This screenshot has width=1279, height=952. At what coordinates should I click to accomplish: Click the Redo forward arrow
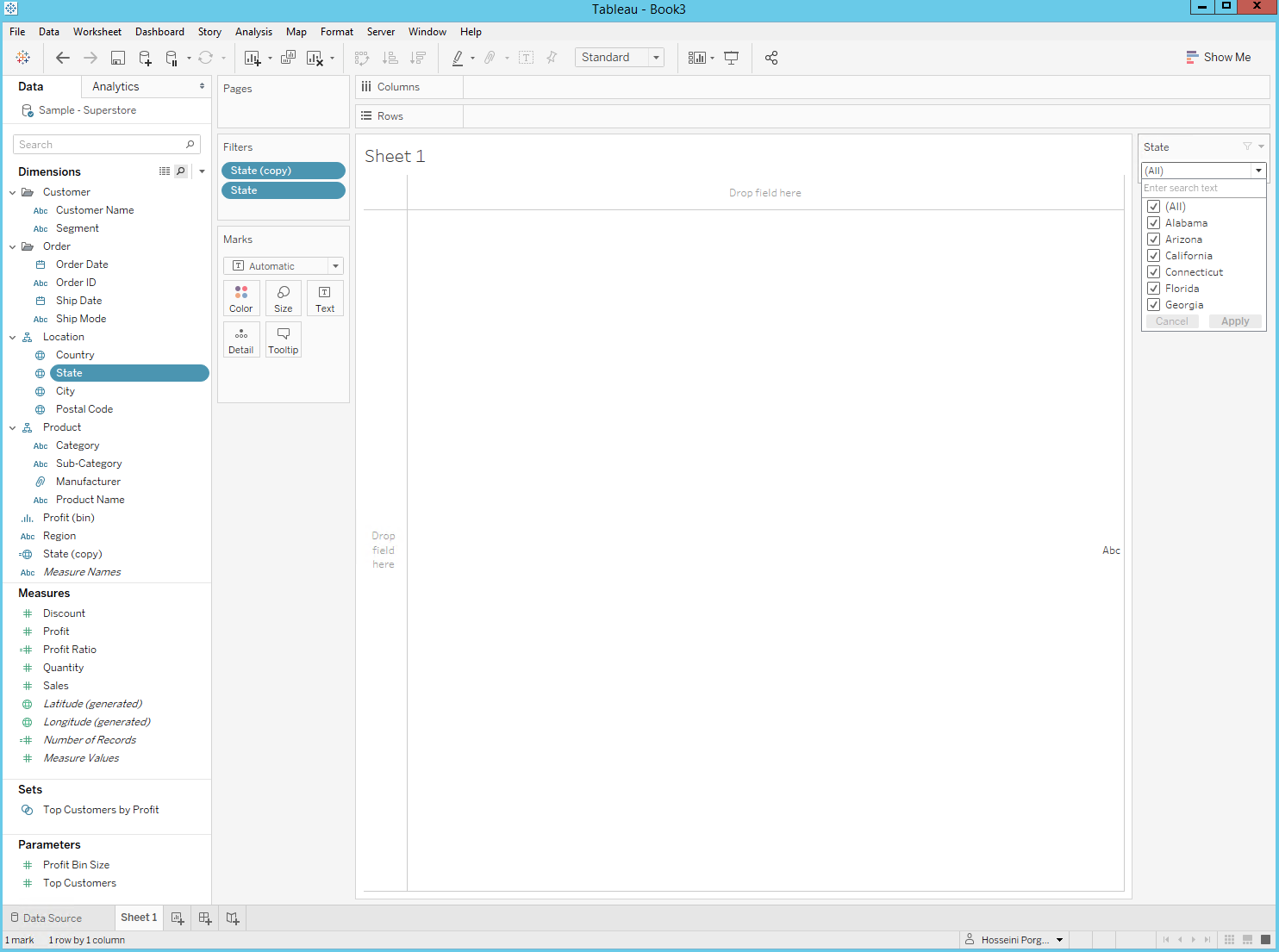(90, 58)
